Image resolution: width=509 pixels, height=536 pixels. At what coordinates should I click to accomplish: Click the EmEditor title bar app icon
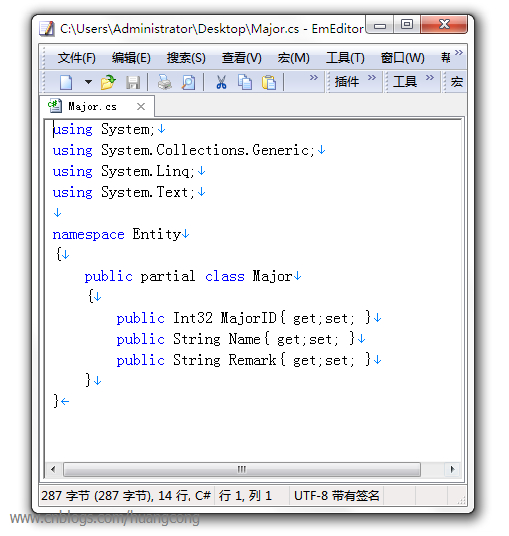point(47,29)
